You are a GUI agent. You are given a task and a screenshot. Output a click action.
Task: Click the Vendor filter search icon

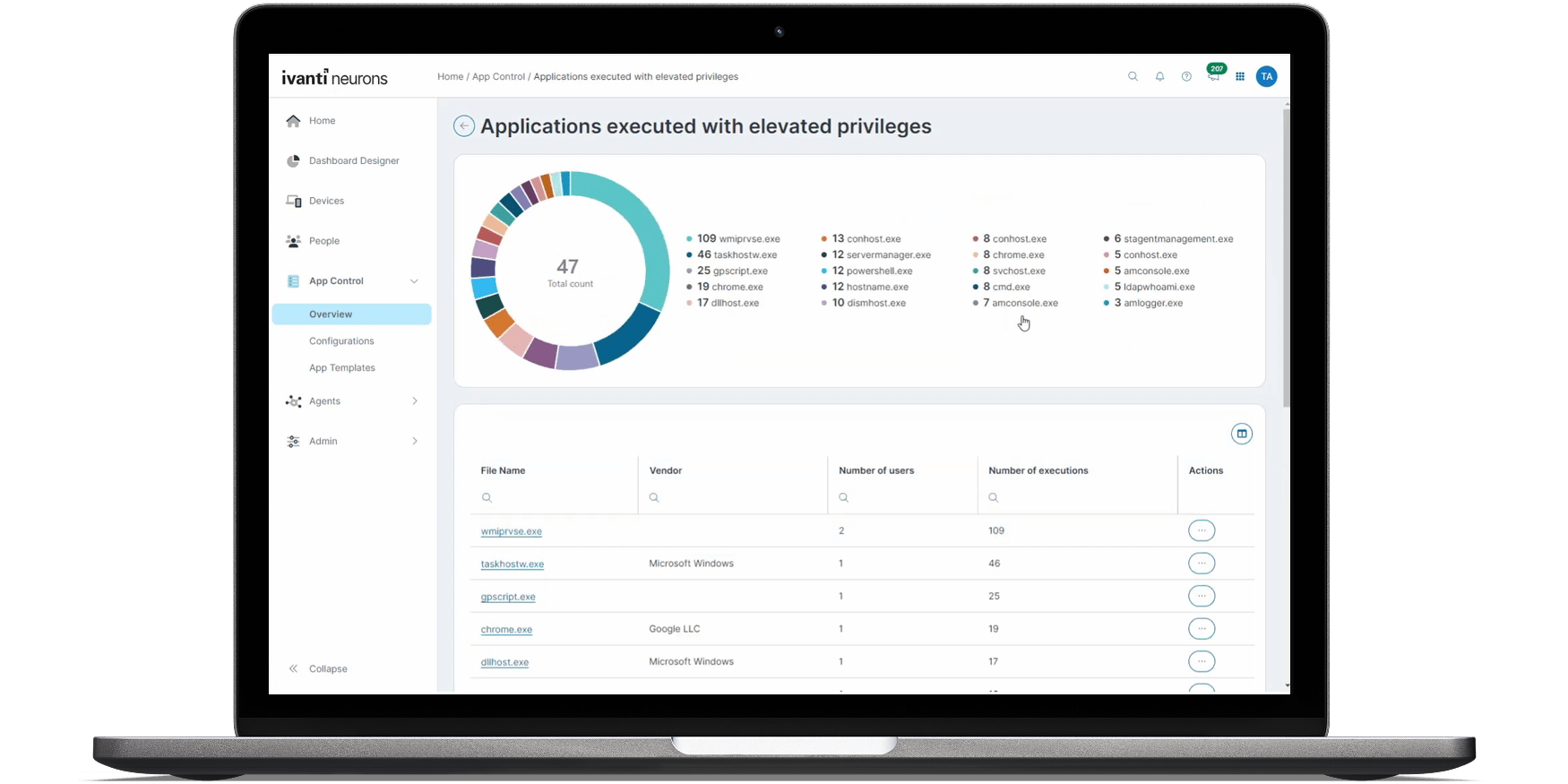click(654, 497)
